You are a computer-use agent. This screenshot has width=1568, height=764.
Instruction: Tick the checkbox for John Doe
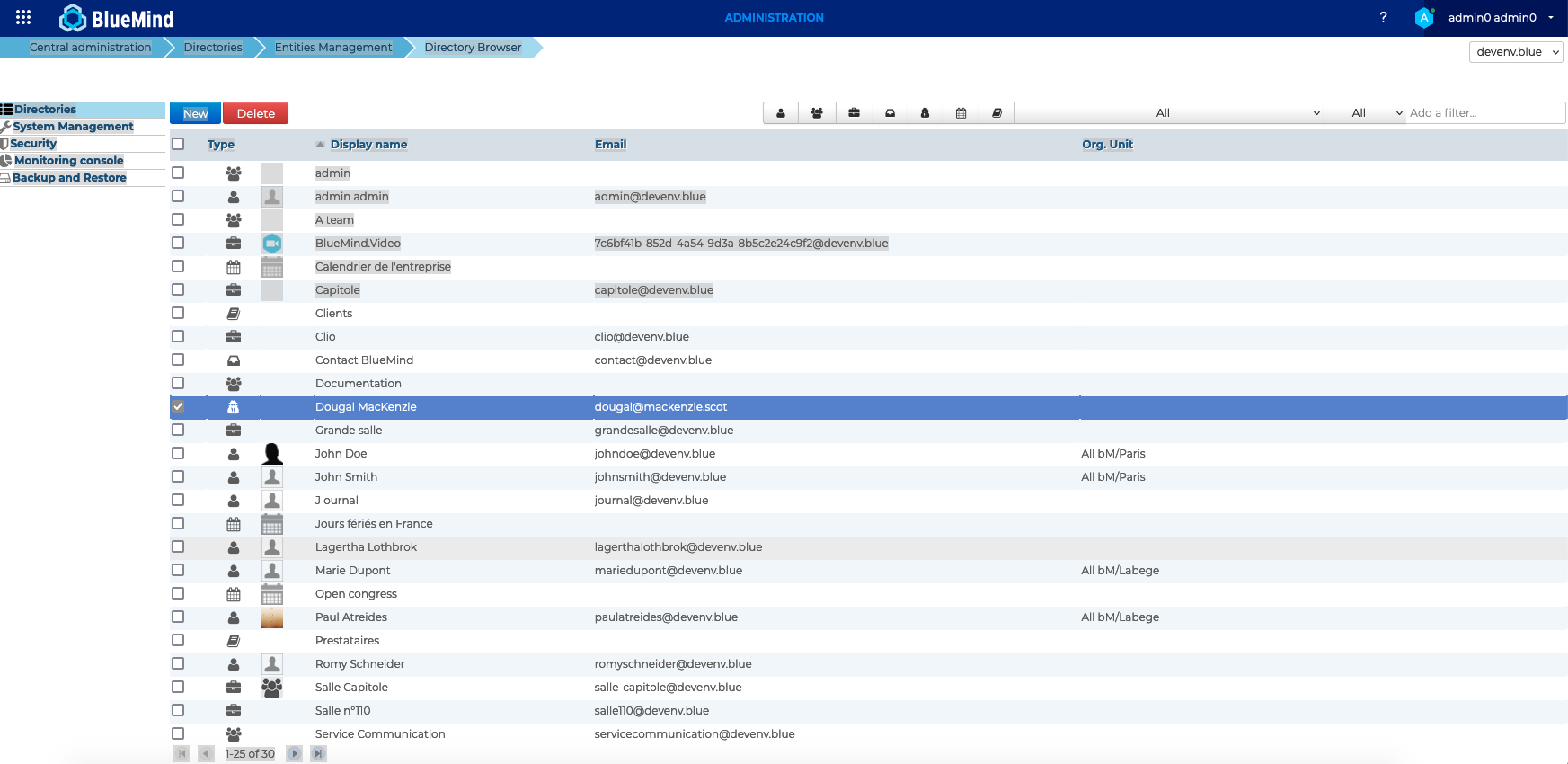[178, 453]
